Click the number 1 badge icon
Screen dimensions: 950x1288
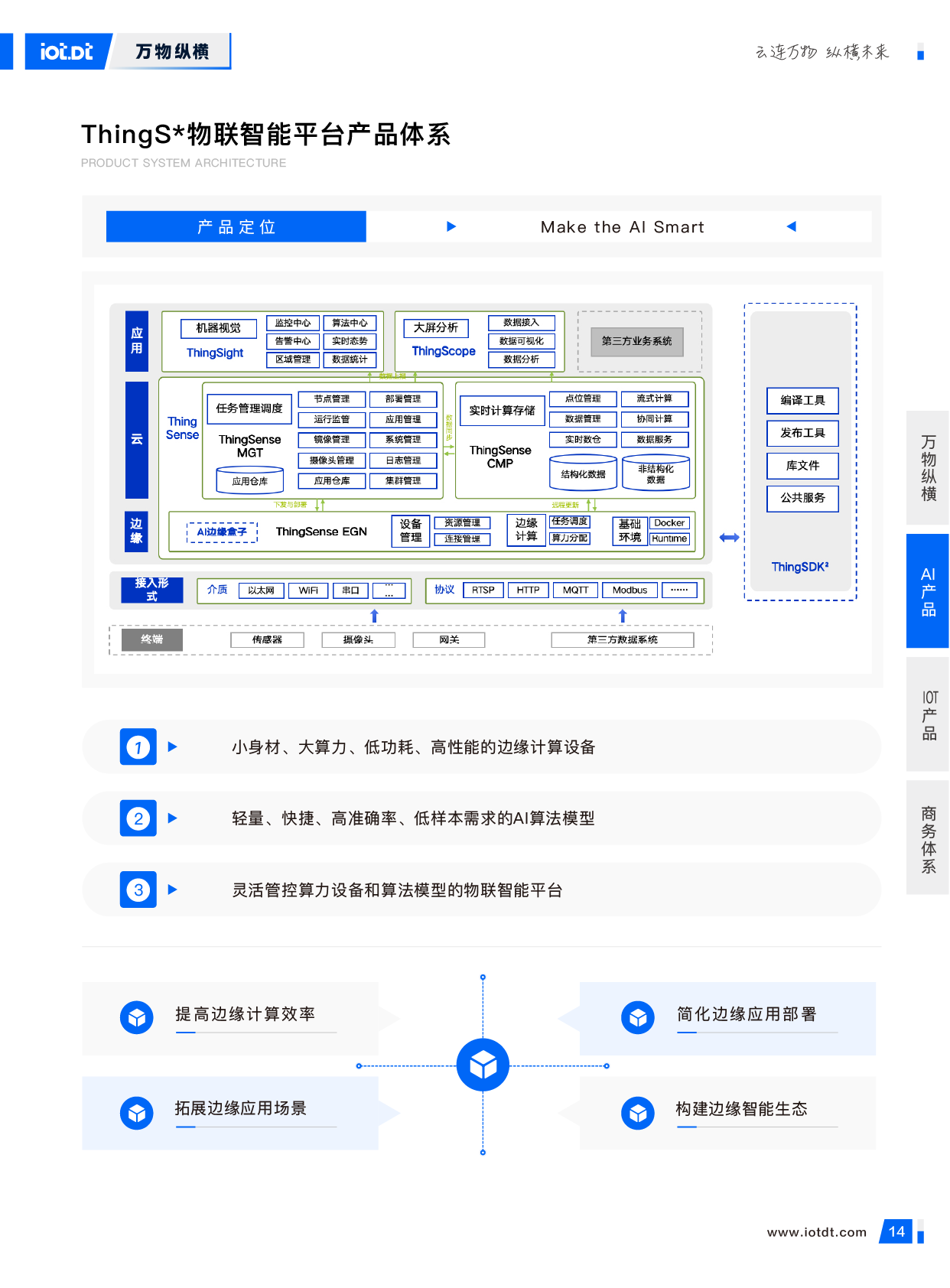tap(138, 747)
